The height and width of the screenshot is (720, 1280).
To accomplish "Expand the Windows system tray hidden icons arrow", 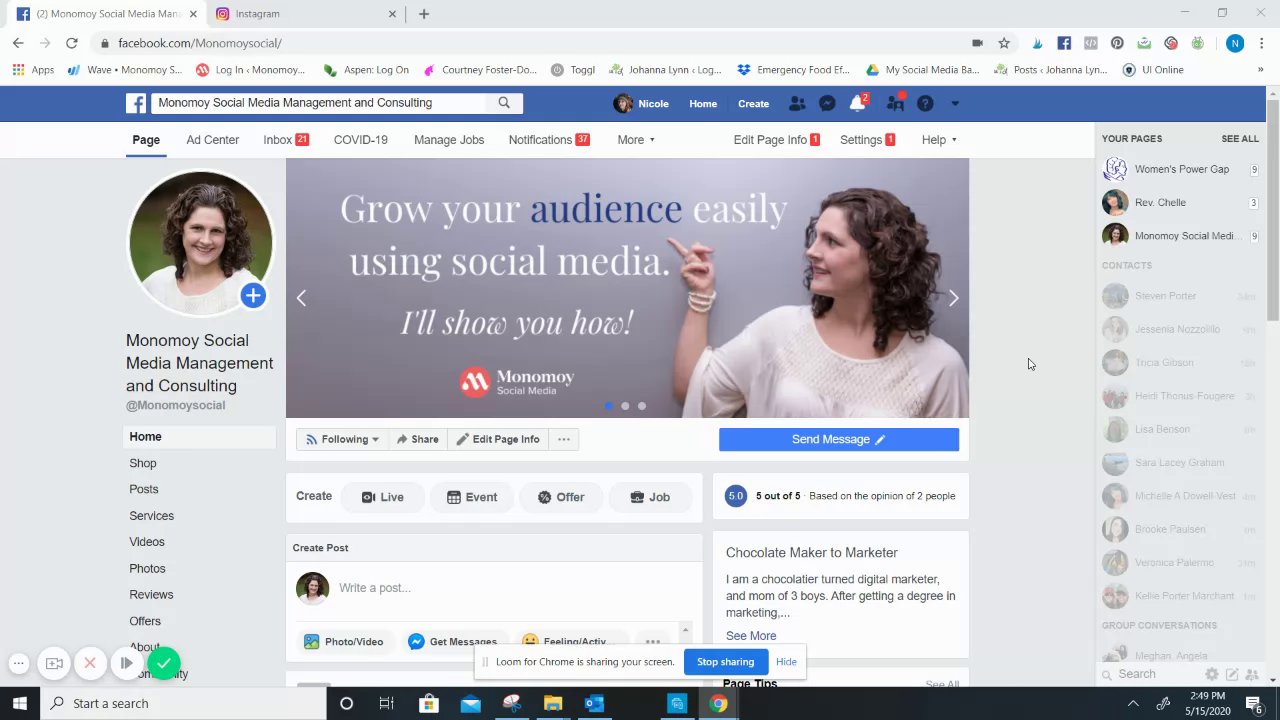I will click(1133, 703).
